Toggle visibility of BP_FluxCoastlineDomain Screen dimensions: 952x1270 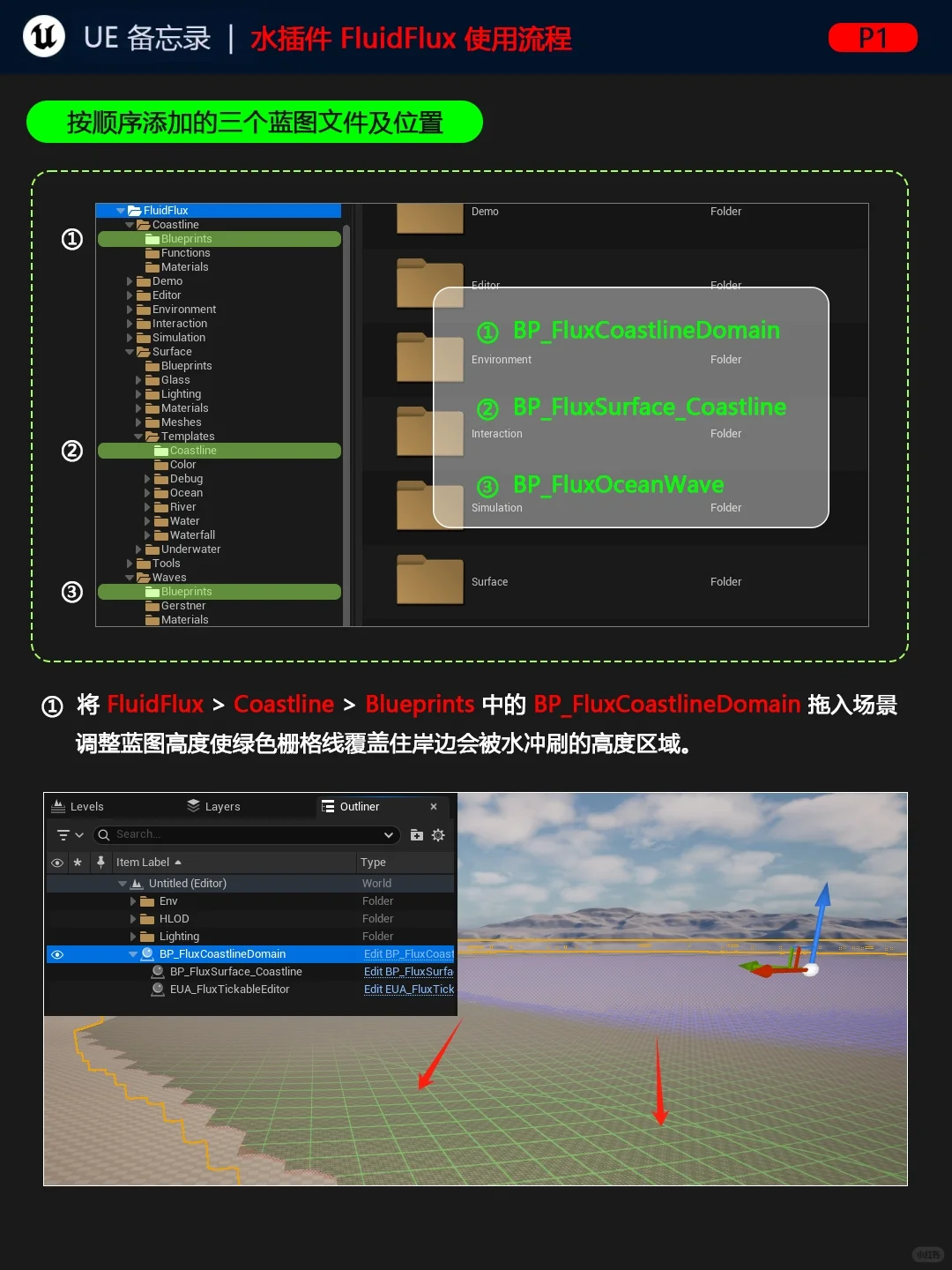[x=57, y=953]
